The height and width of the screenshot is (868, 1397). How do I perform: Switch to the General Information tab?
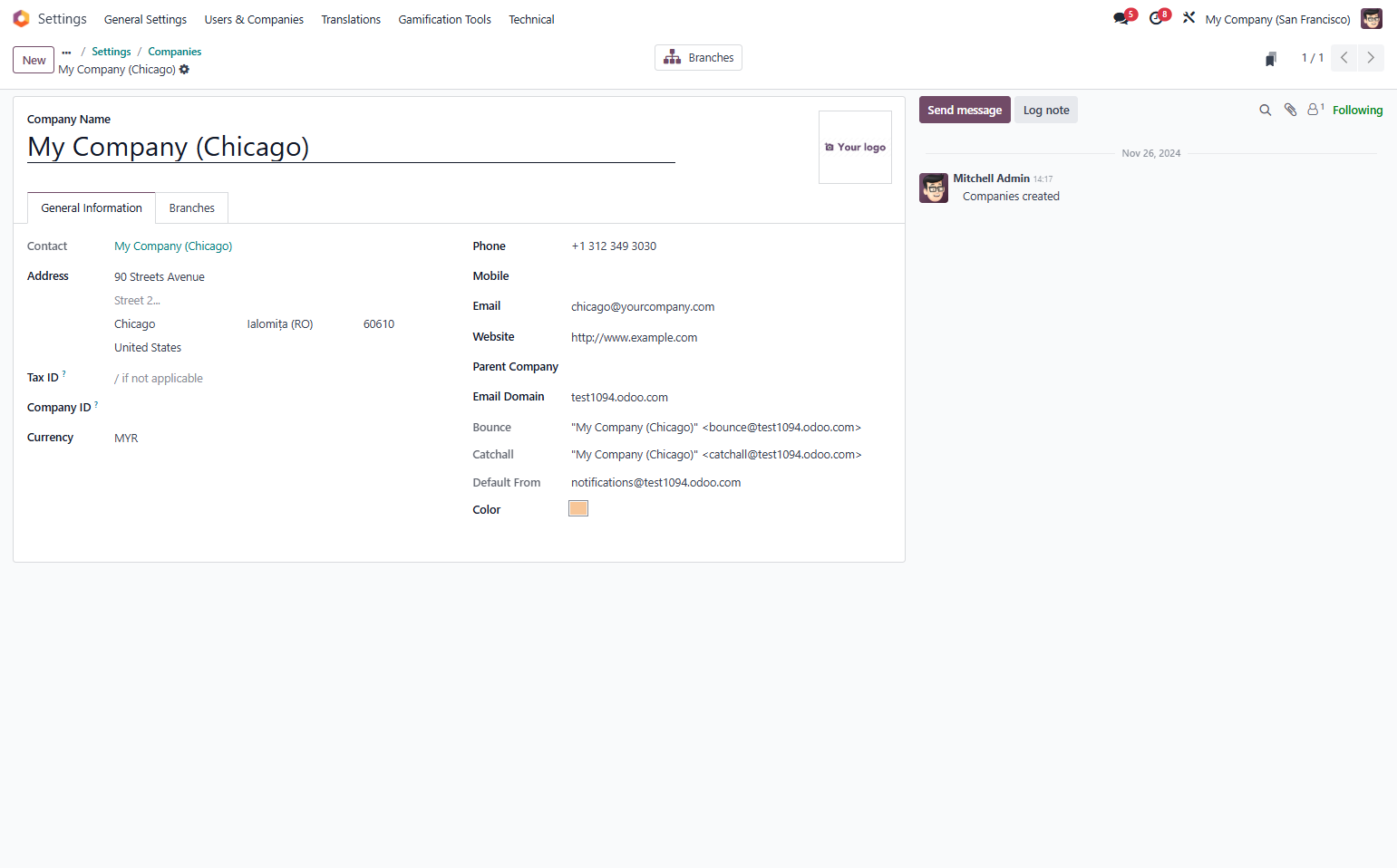(x=92, y=207)
